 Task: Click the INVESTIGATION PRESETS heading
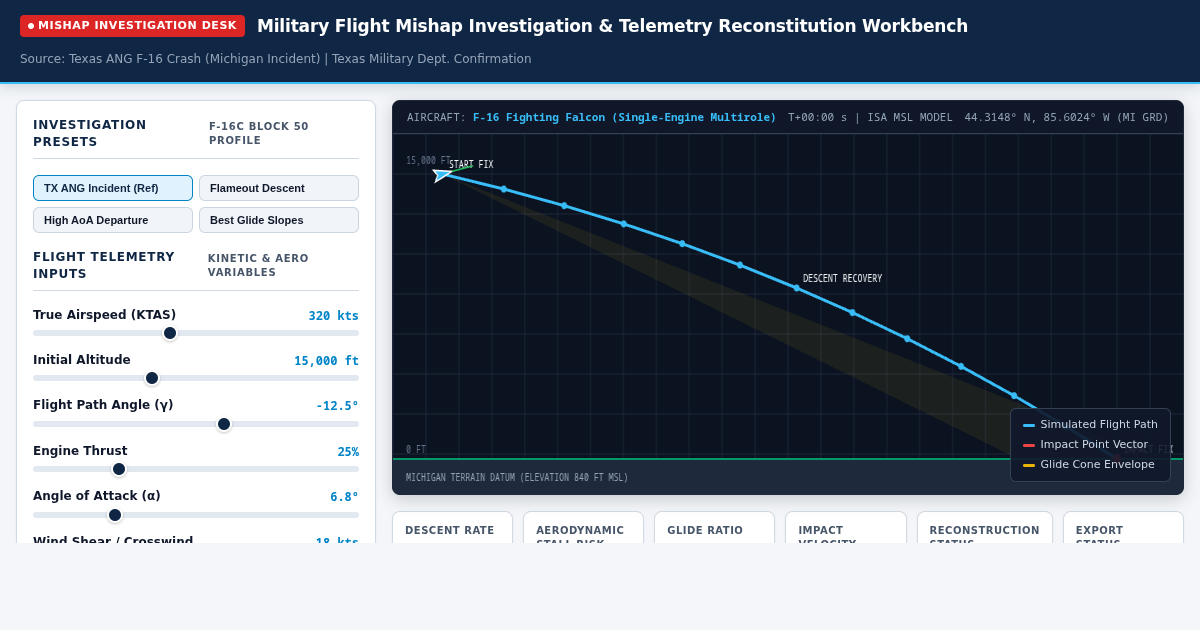click(x=90, y=134)
